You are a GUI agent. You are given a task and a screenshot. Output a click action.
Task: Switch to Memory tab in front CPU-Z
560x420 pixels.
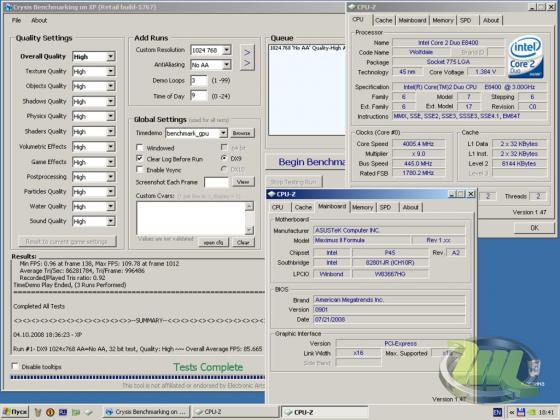(362, 207)
